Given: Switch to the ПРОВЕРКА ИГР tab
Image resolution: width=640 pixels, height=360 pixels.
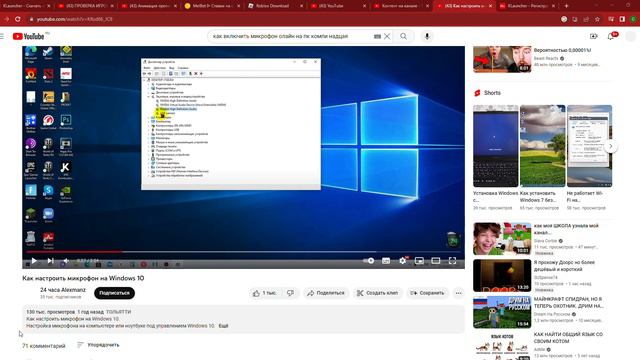Looking at the screenshot, I should point(86,6).
